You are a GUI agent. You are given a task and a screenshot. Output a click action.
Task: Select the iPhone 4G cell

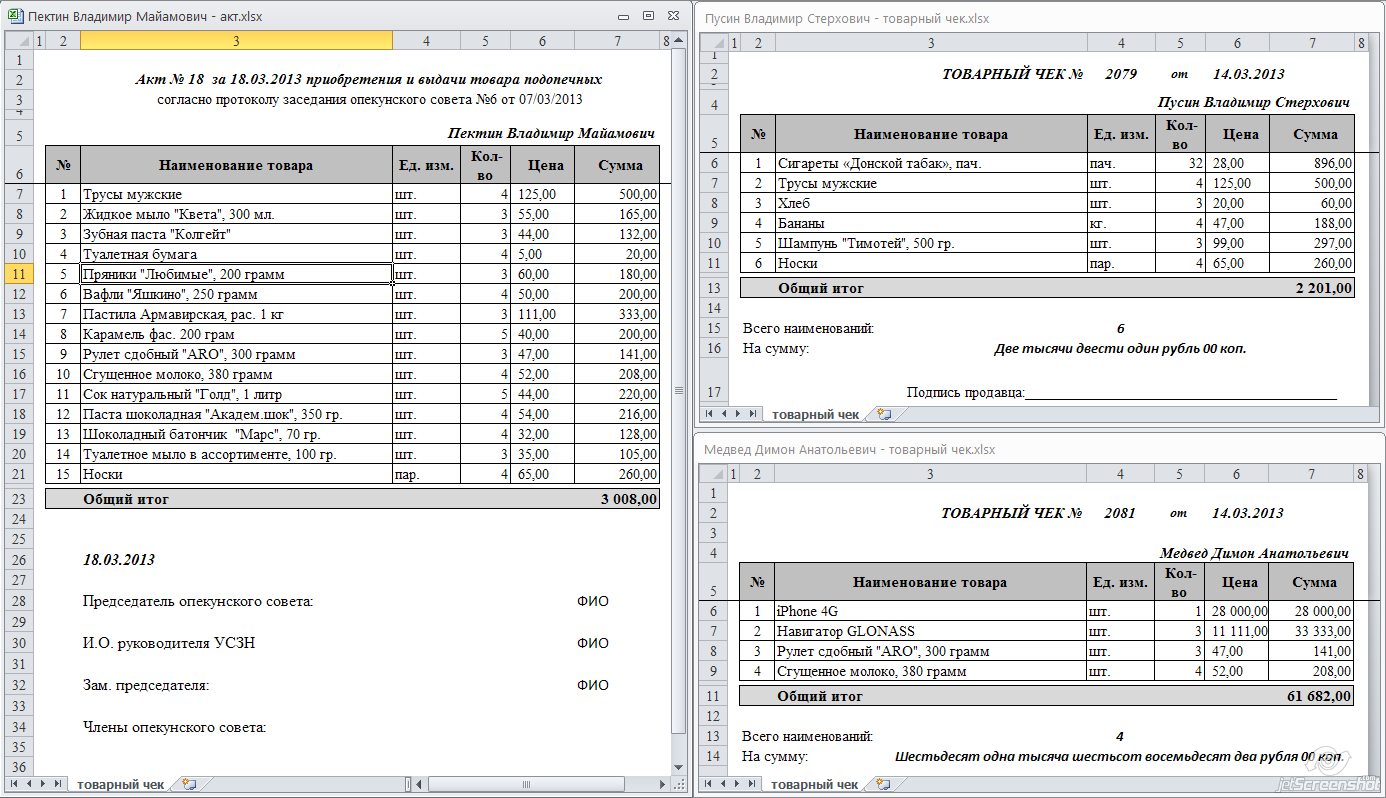930,611
